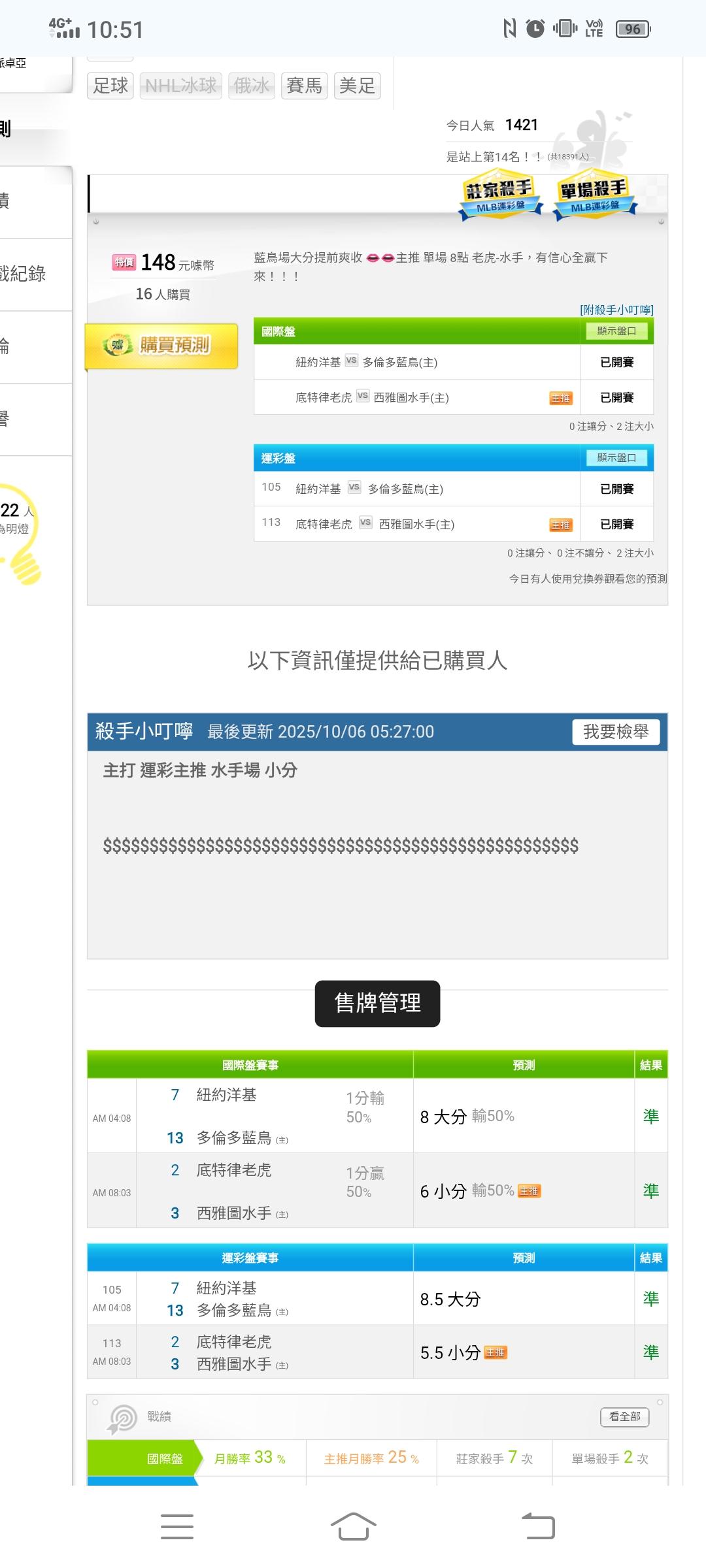706x1568 pixels.
Task: Tap the Android back navigation button
Action: point(538,1526)
